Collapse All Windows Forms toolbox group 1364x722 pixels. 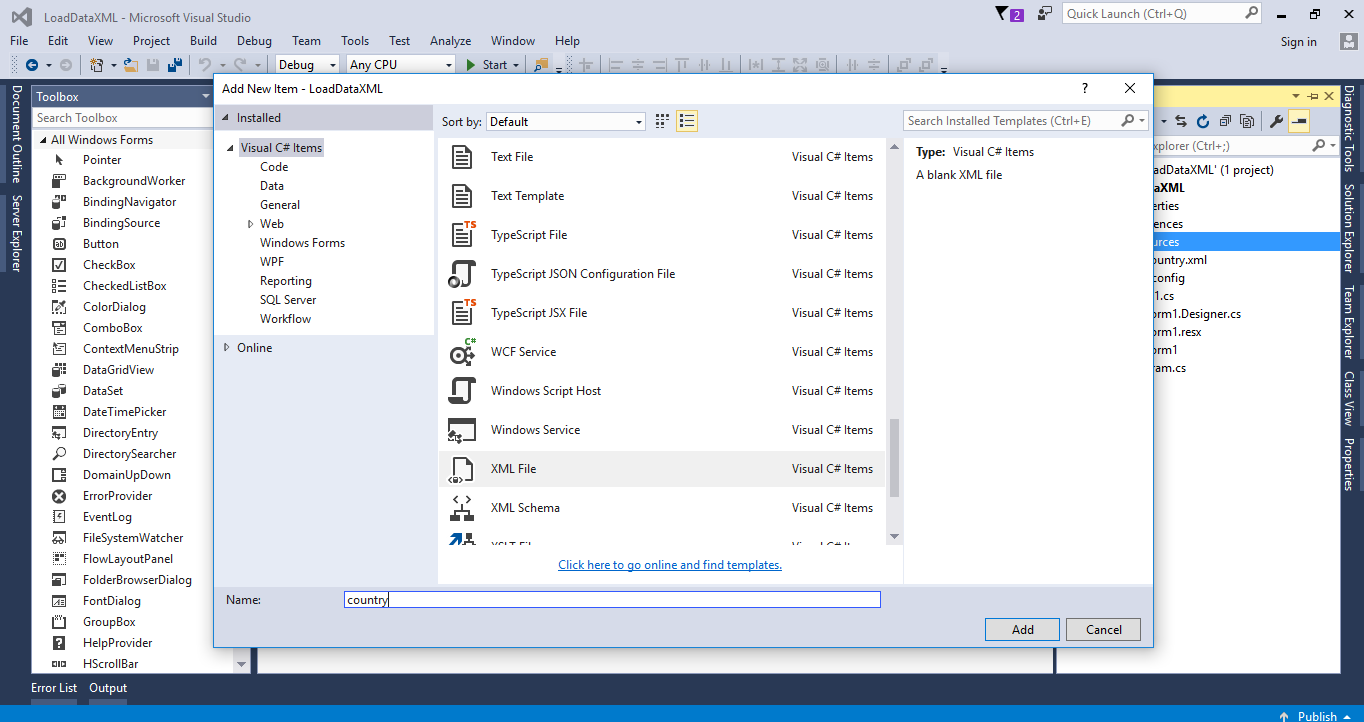click(x=43, y=140)
